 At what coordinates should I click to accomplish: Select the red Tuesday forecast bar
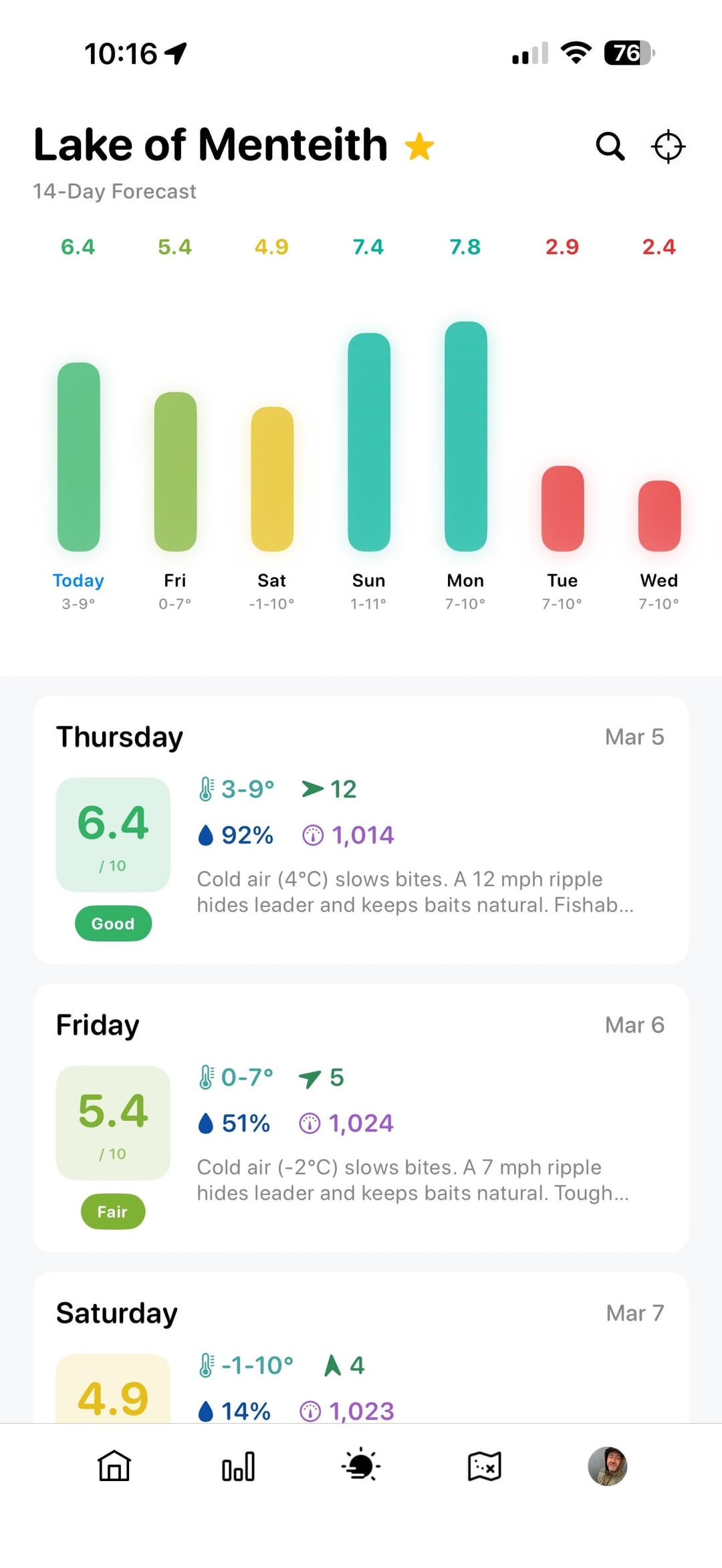(x=562, y=508)
